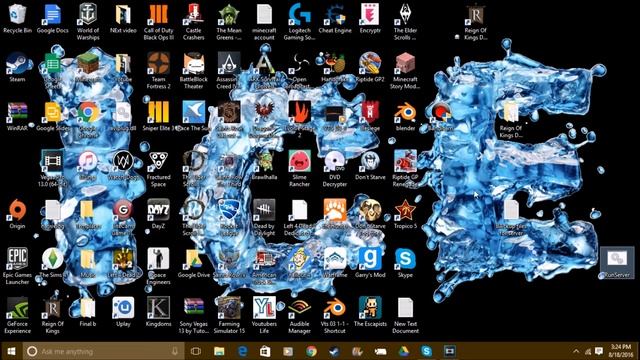The height and width of the screenshot is (360, 640).
Task: Select the Skype desktop shortcut
Action: point(405,264)
